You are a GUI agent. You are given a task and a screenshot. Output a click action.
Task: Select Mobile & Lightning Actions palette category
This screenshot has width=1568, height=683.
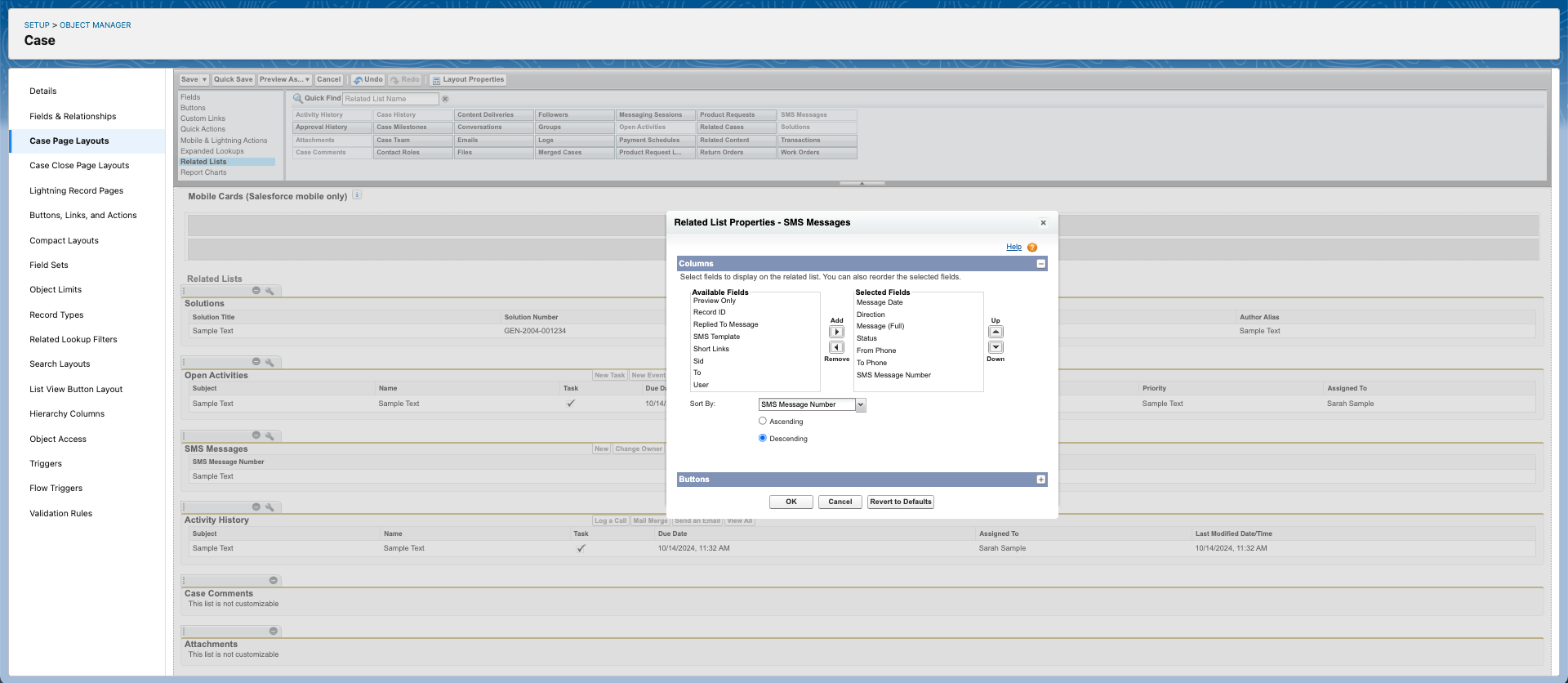click(224, 141)
